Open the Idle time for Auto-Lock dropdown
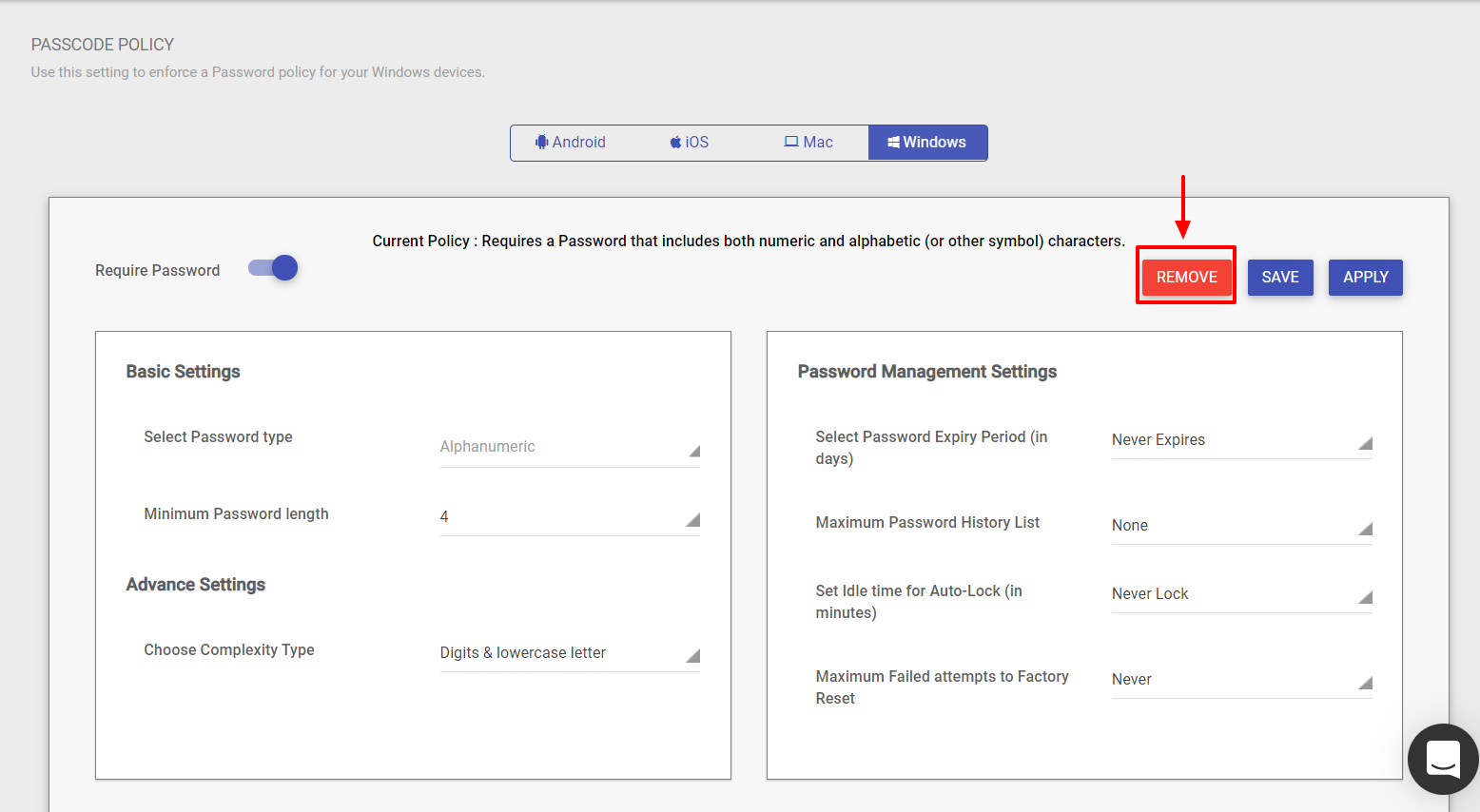 (x=1240, y=594)
